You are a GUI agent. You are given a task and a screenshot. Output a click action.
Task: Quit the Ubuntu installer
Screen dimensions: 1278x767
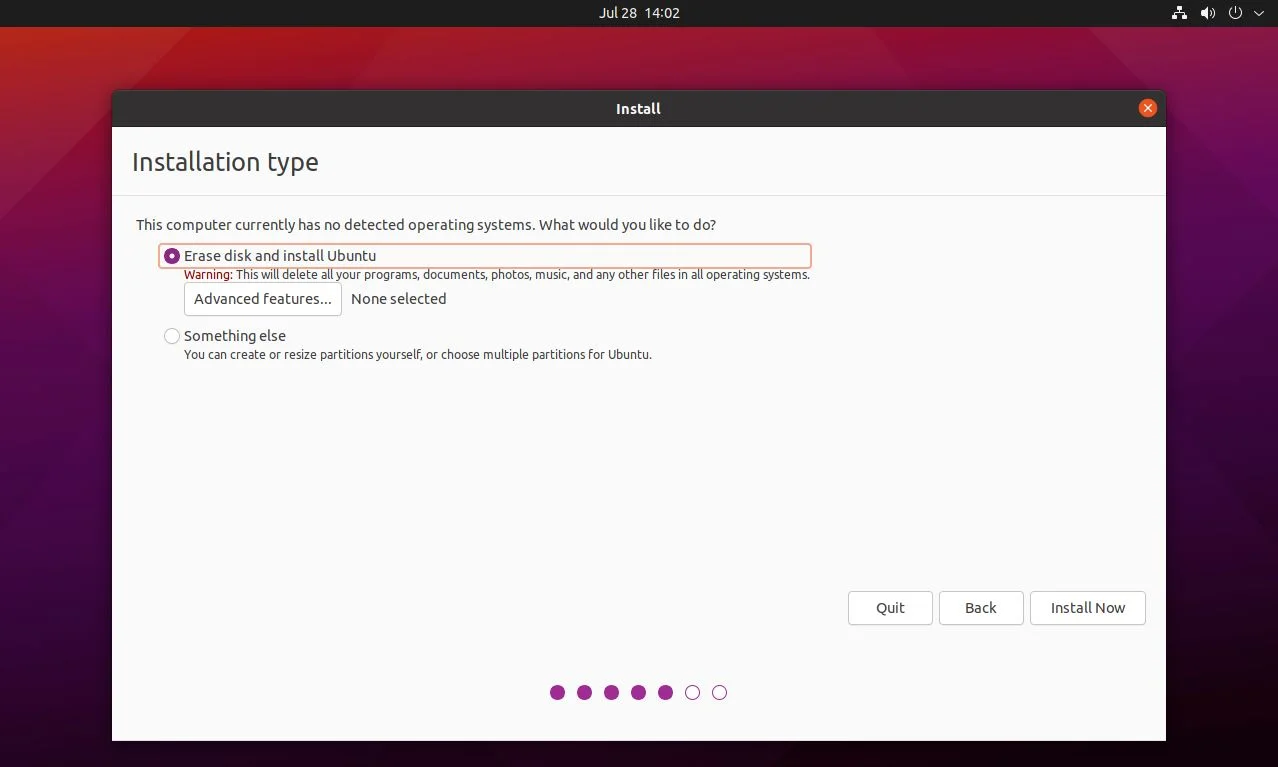[x=890, y=608]
